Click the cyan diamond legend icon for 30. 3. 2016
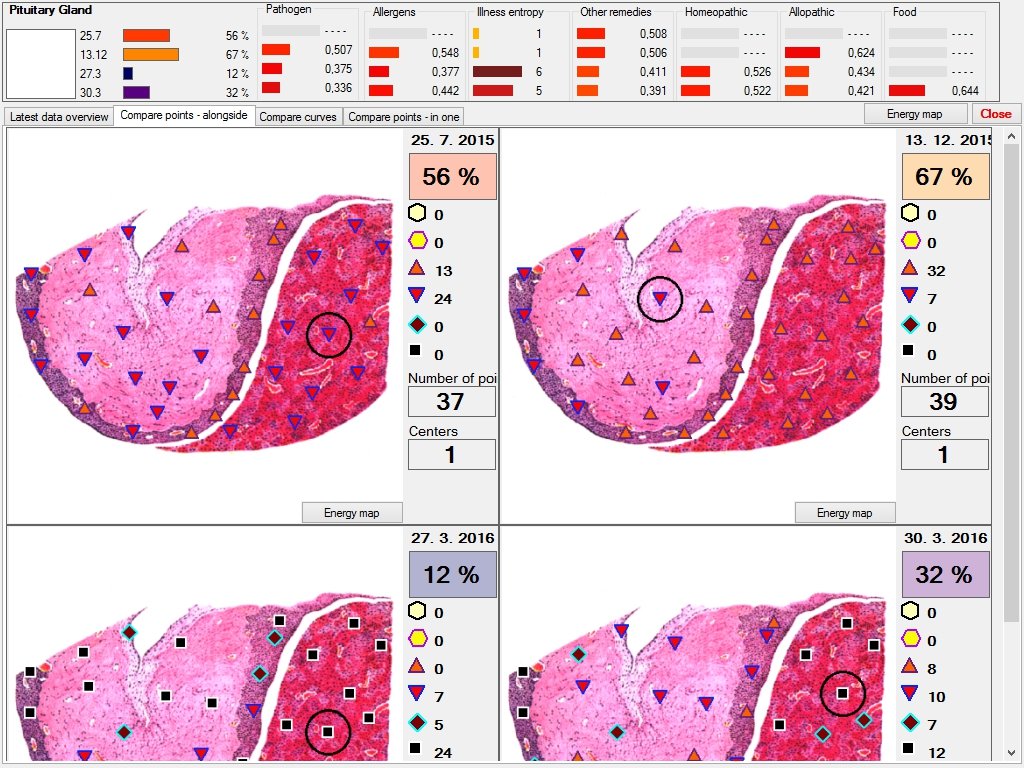1024x768 pixels. tap(910, 722)
